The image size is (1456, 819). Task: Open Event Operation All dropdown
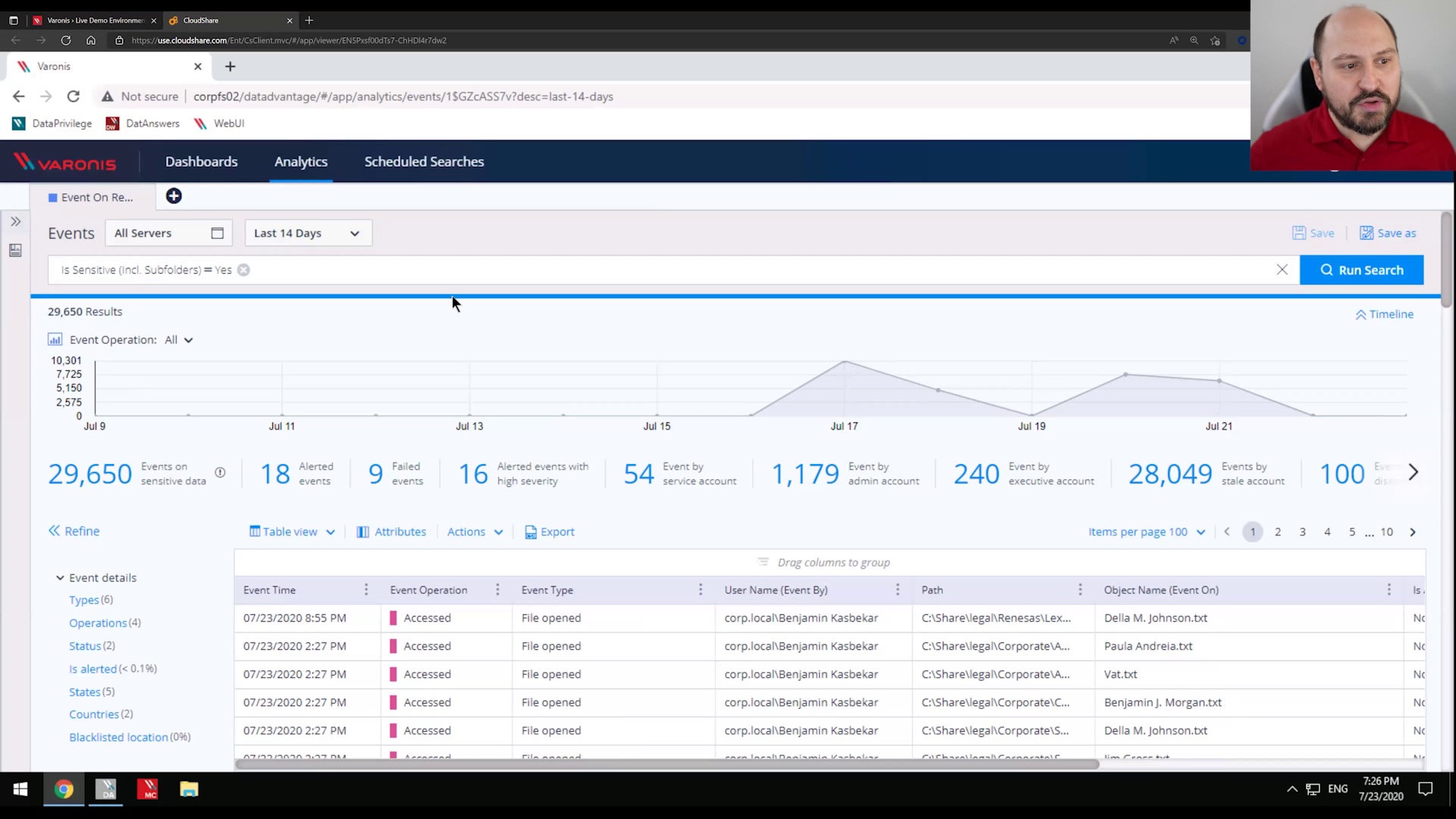[180, 340]
